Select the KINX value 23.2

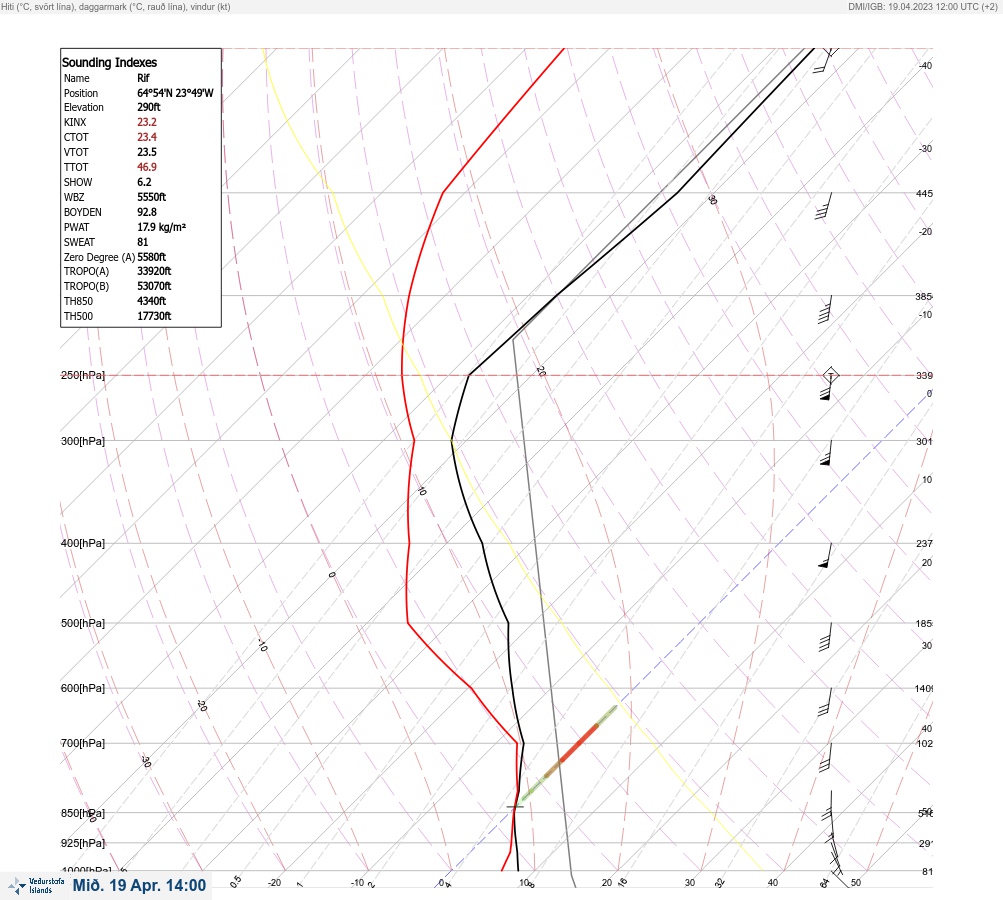pyautogui.click(x=147, y=122)
